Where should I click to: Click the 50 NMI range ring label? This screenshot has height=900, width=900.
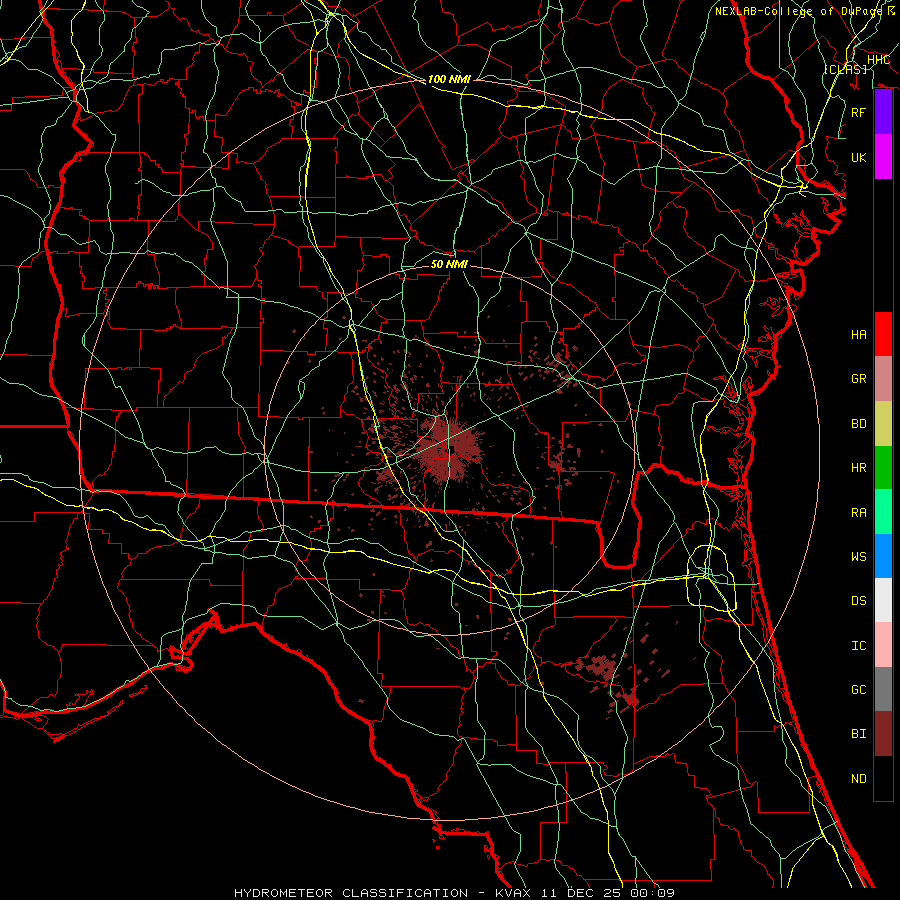(449, 264)
